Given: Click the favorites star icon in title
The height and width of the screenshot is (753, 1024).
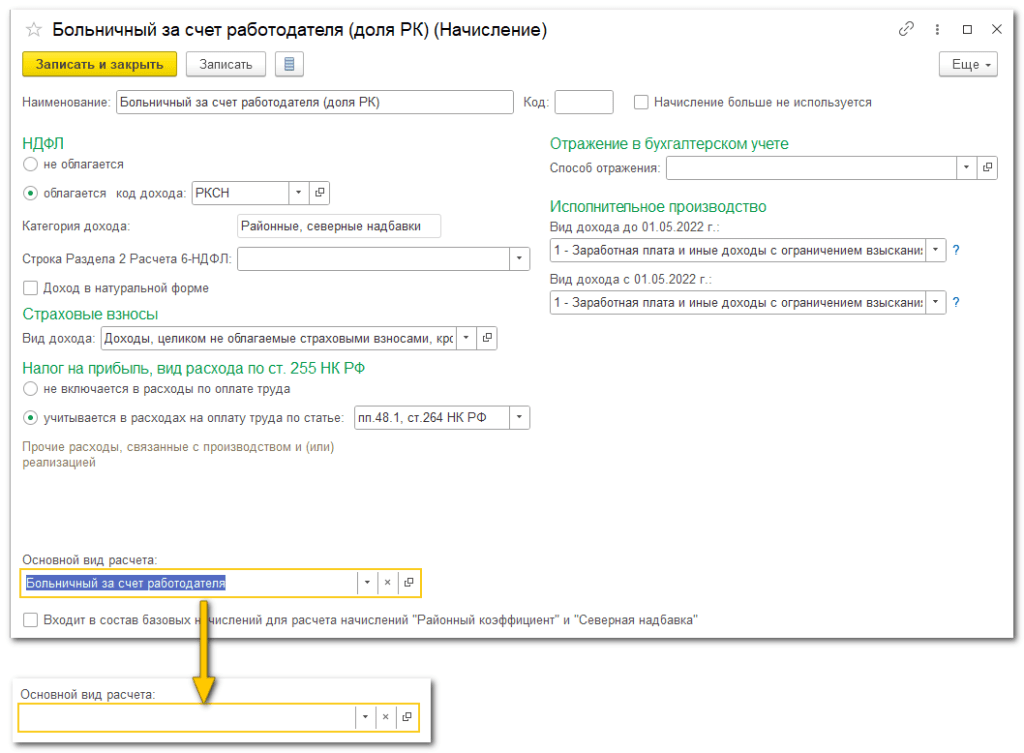Looking at the screenshot, I should coord(34,31).
